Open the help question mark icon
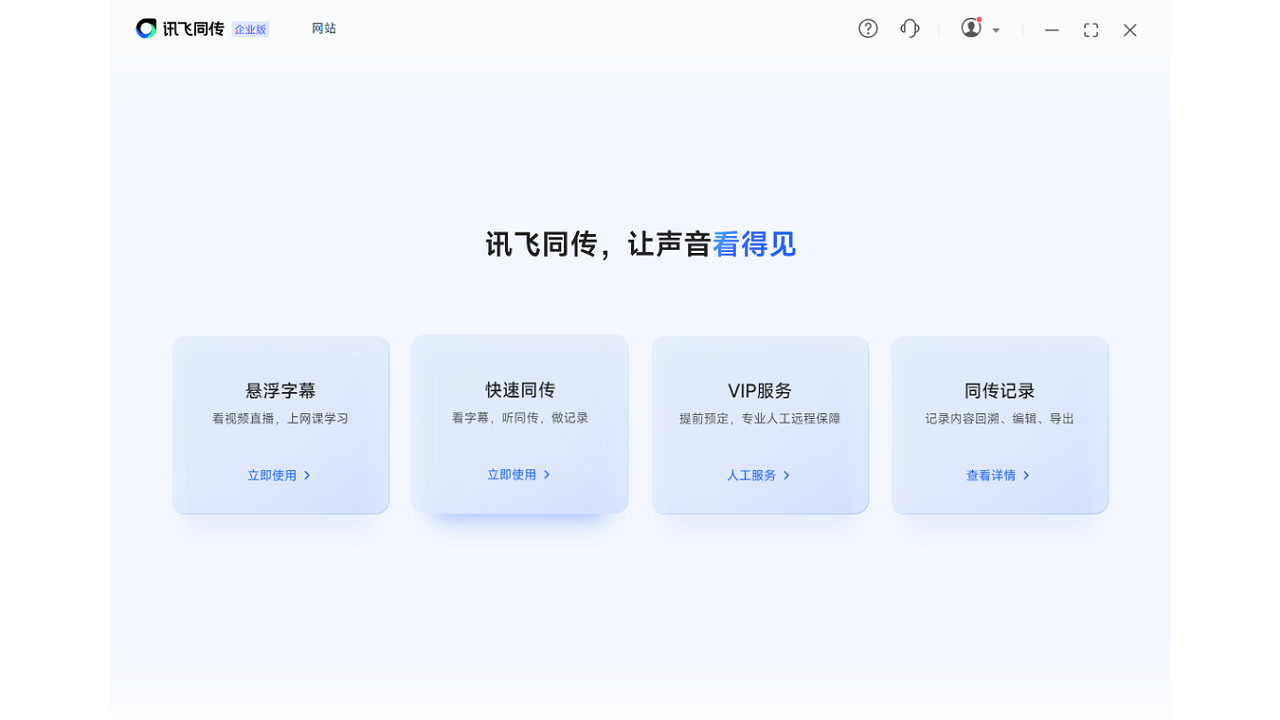 (x=868, y=29)
